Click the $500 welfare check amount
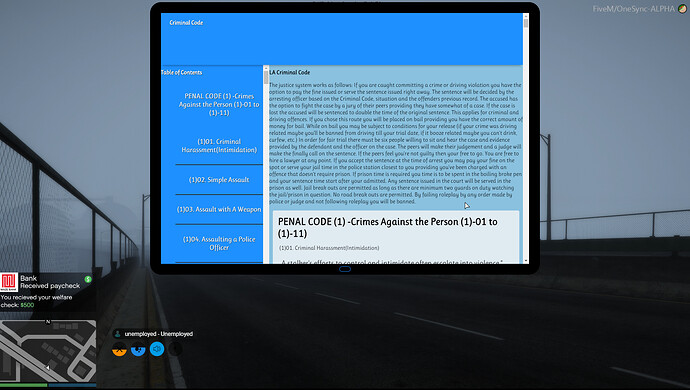Screen dimensions: 690x390 point(27,305)
